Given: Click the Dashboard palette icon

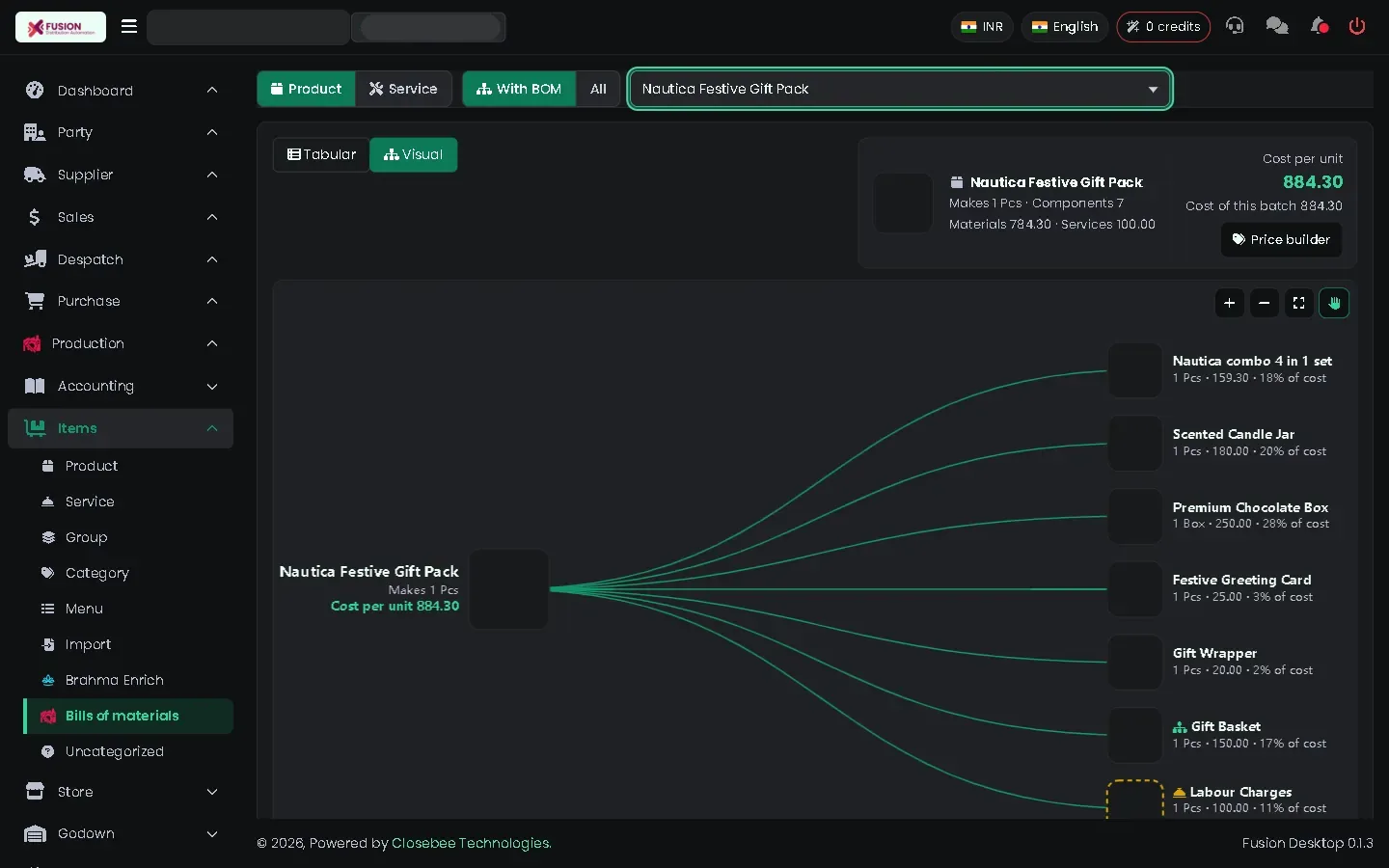Looking at the screenshot, I should 35,91.
